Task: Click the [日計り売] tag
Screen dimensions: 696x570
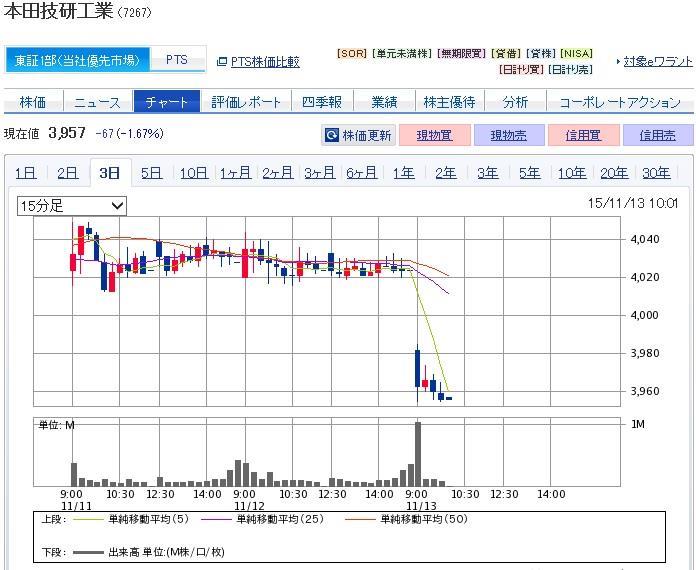Action: pyautogui.click(x=570, y=70)
